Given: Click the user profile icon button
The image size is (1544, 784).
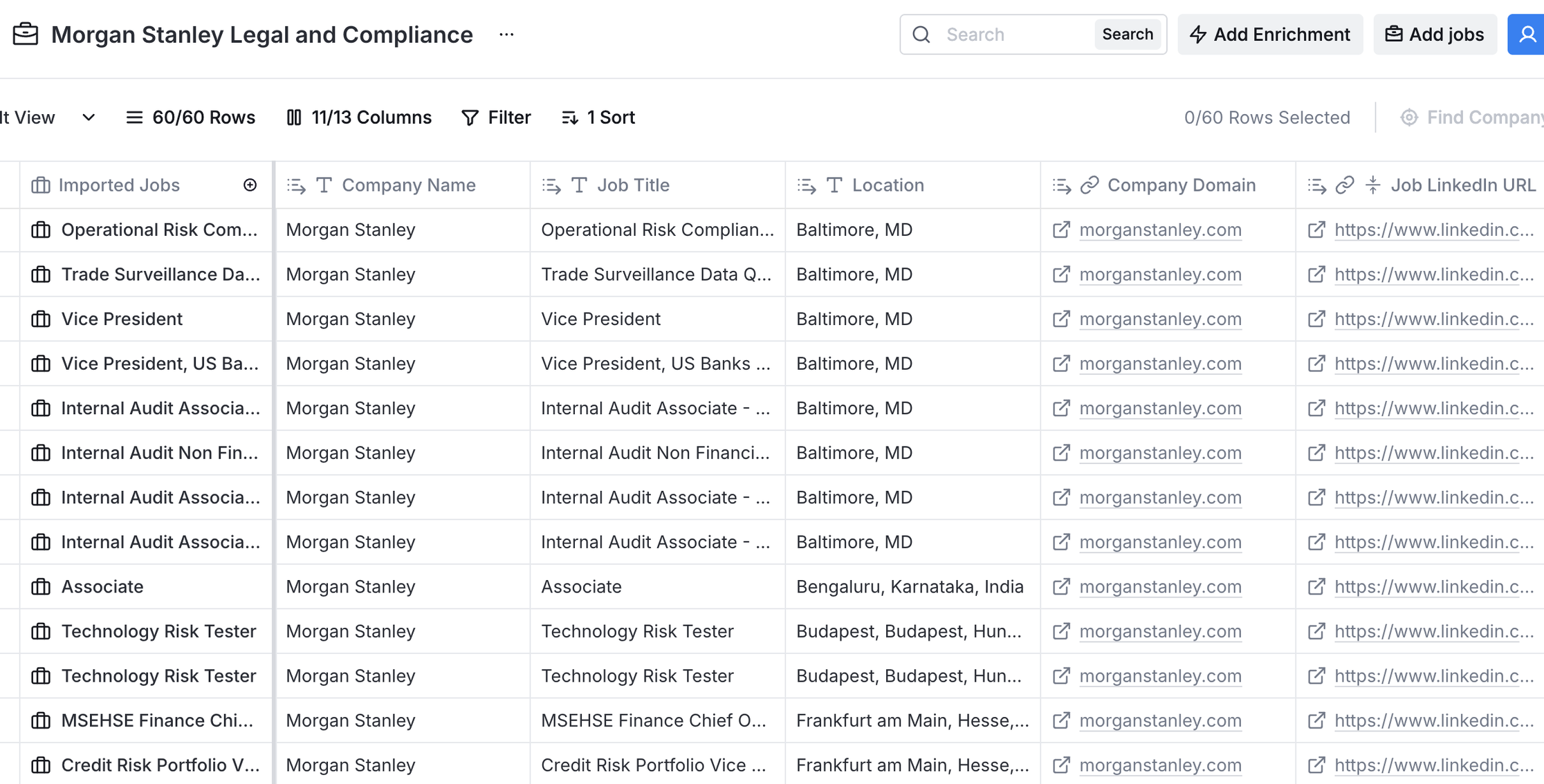Looking at the screenshot, I should (1527, 35).
